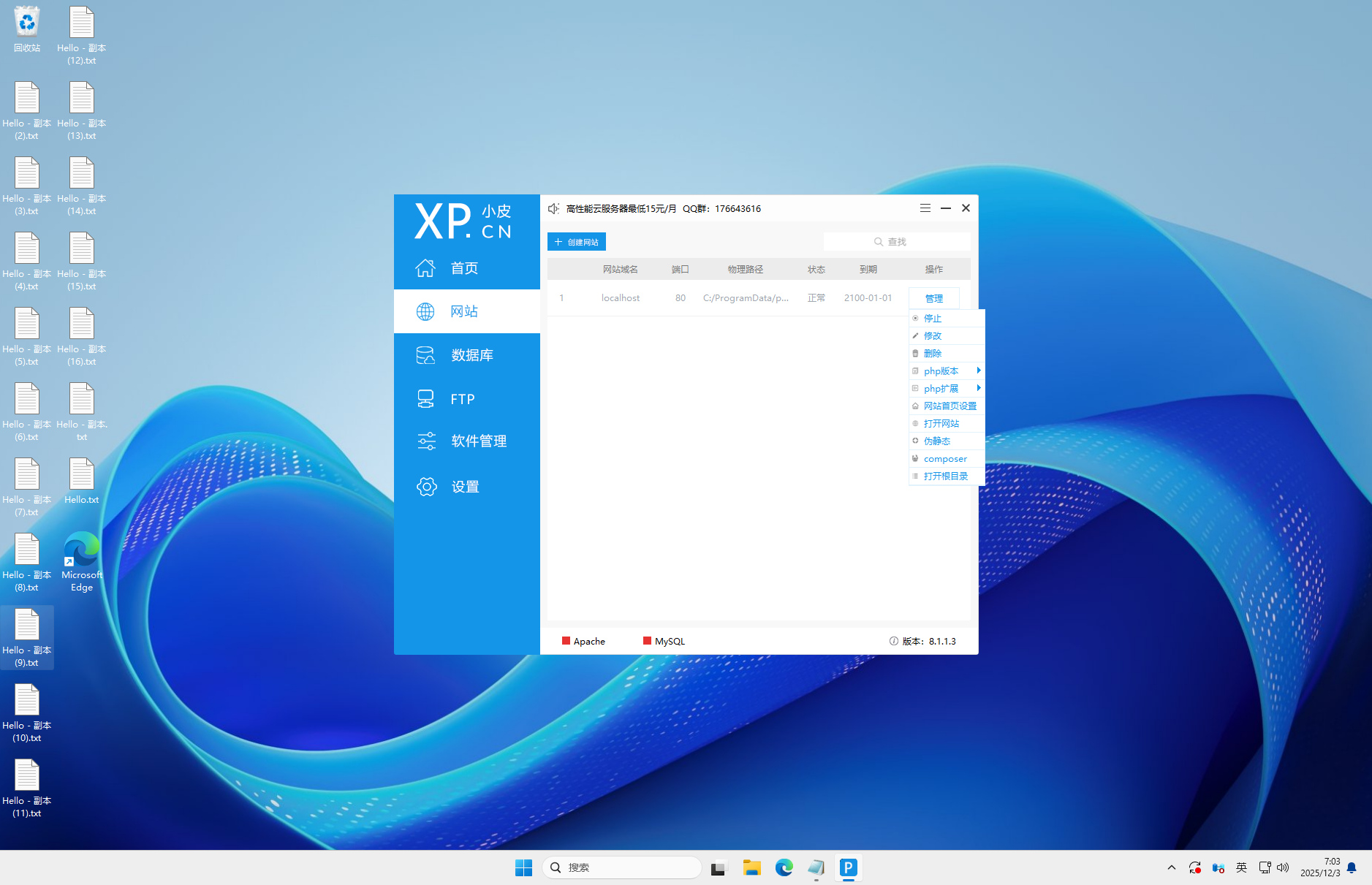Select the 网站 globe icon in sidebar

coord(425,312)
